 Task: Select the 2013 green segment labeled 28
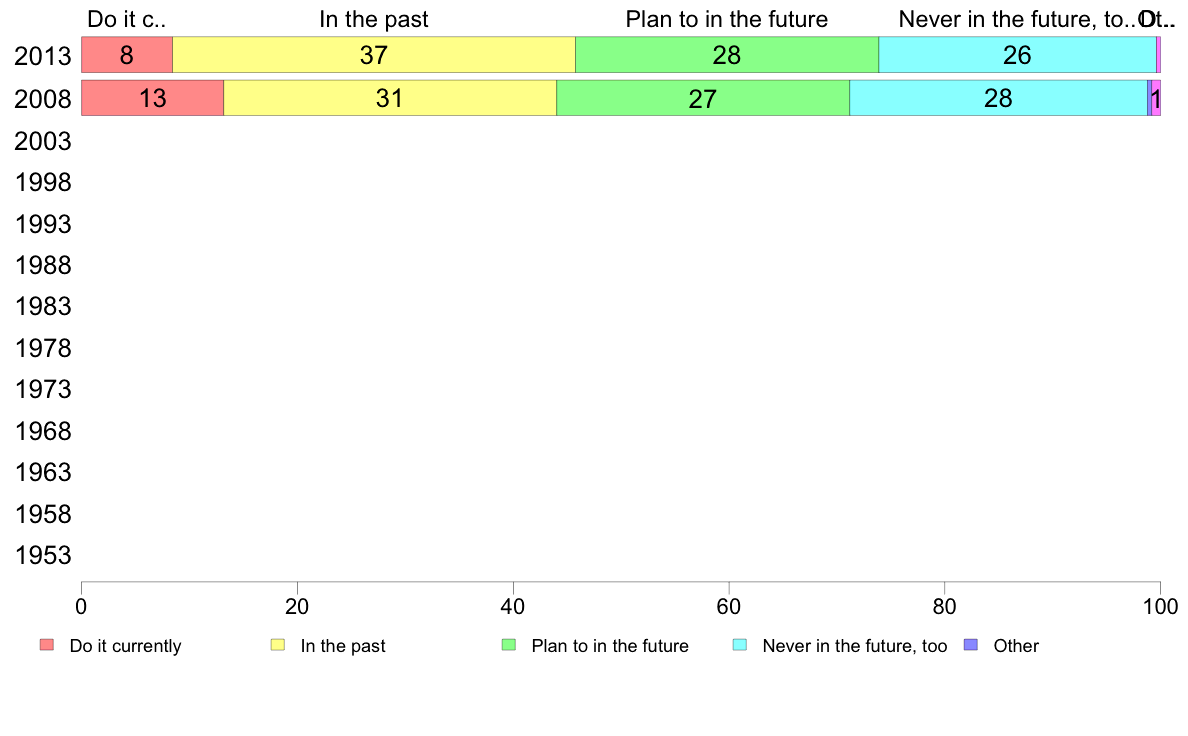(x=727, y=55)
